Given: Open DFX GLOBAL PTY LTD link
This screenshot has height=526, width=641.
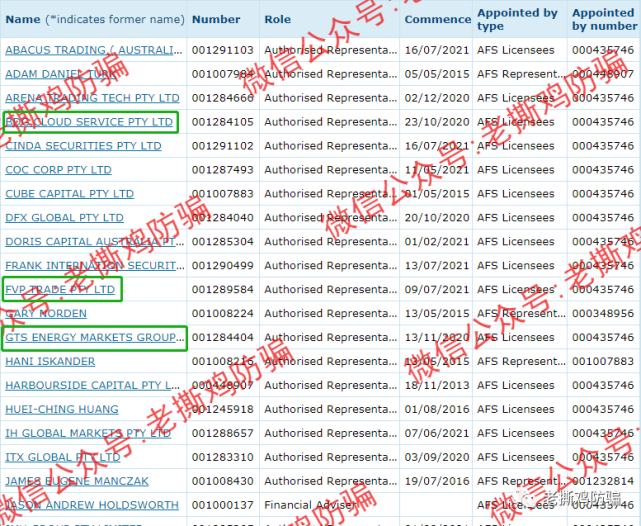Looking at the screenshot, I should (x=64, y=217).
